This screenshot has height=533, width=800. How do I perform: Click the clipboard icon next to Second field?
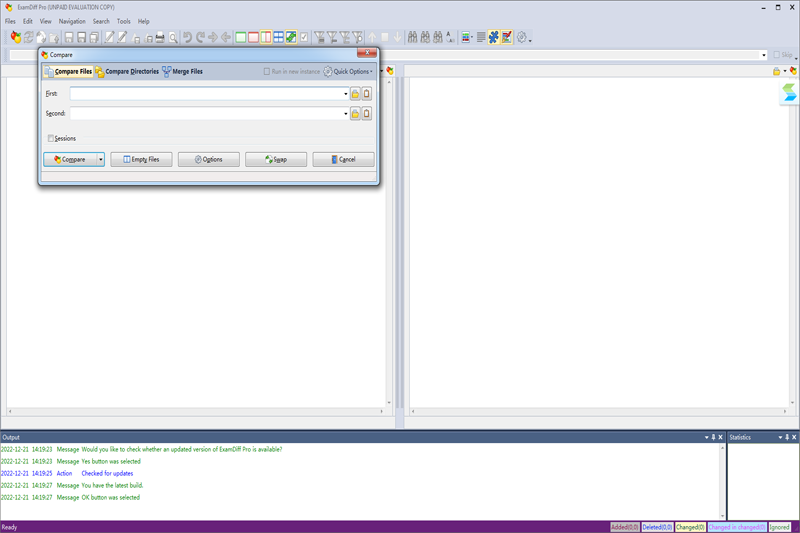(367, 114)
